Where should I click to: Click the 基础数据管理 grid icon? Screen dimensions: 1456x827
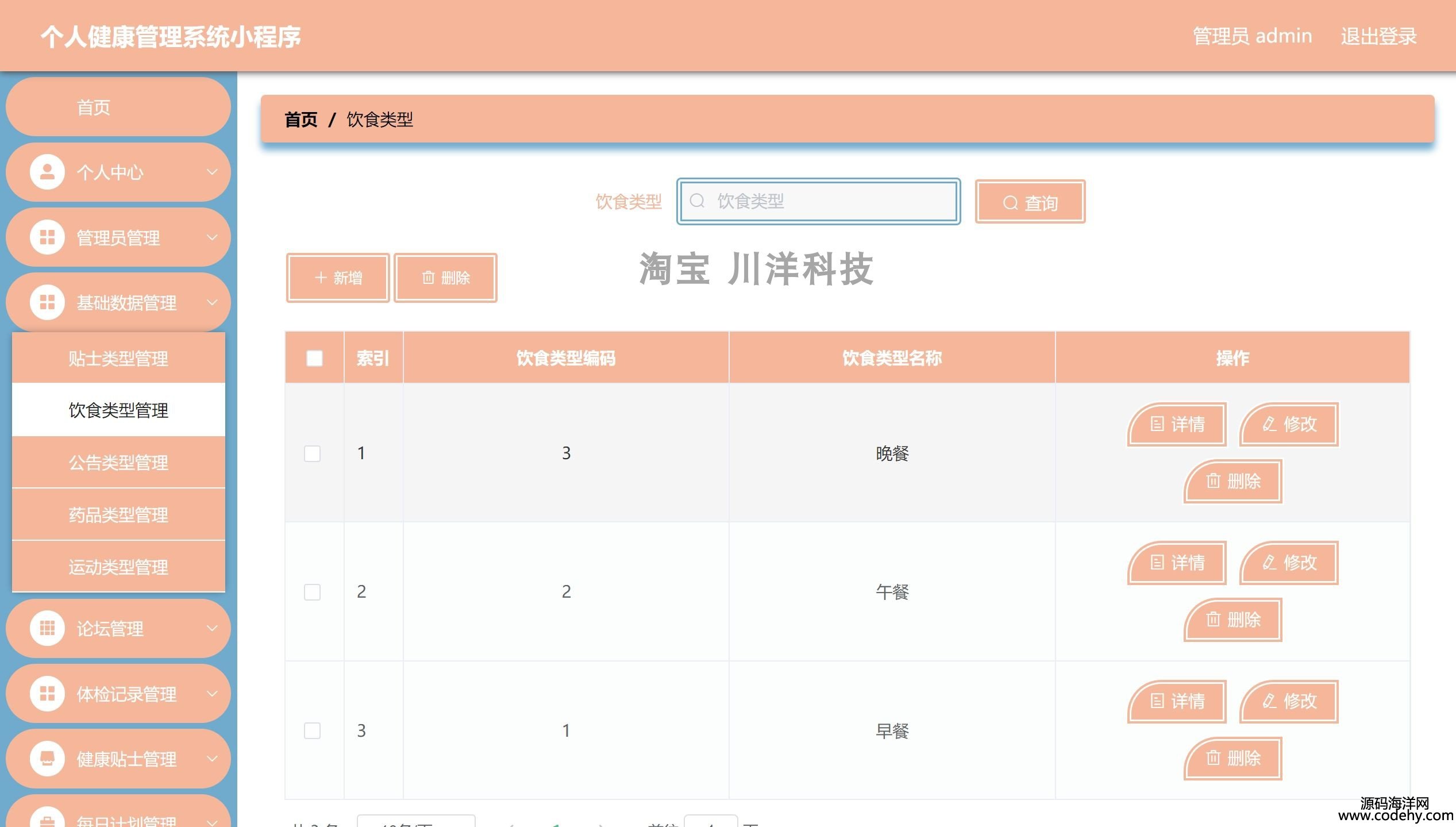(47, 302)
